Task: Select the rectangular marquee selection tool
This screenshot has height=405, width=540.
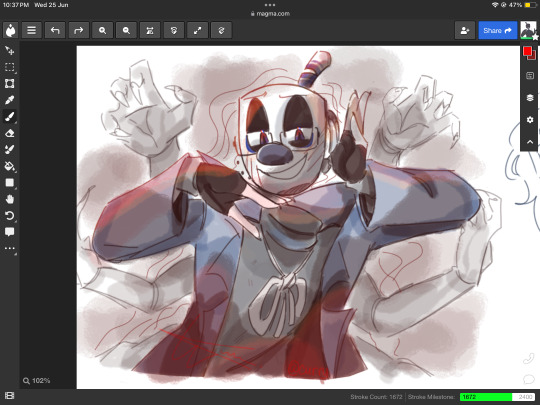Action: click(x=10, y=67)
